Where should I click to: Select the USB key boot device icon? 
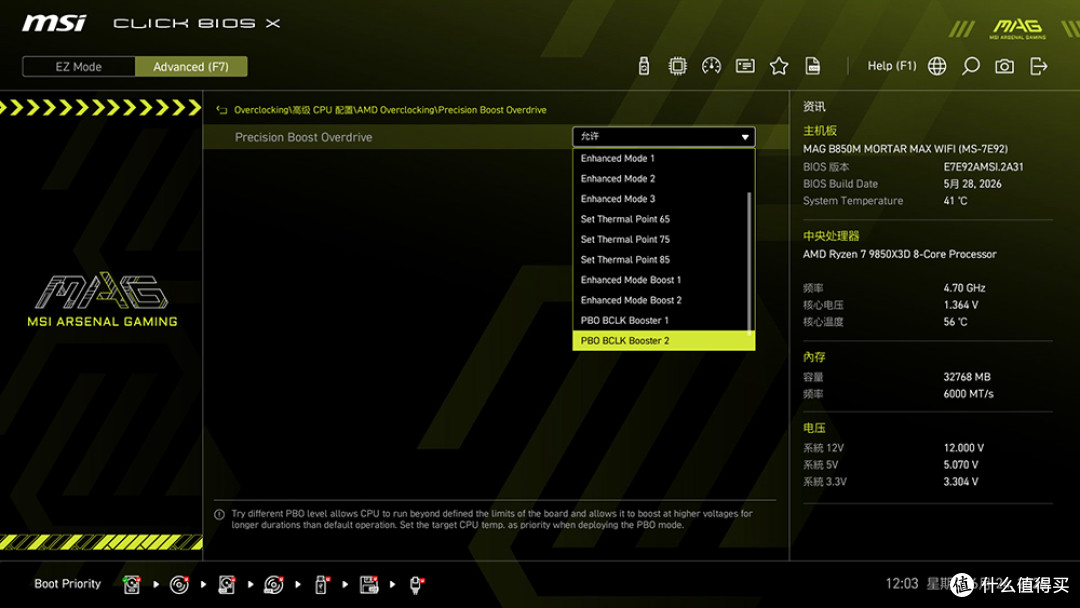coord(321,585)
